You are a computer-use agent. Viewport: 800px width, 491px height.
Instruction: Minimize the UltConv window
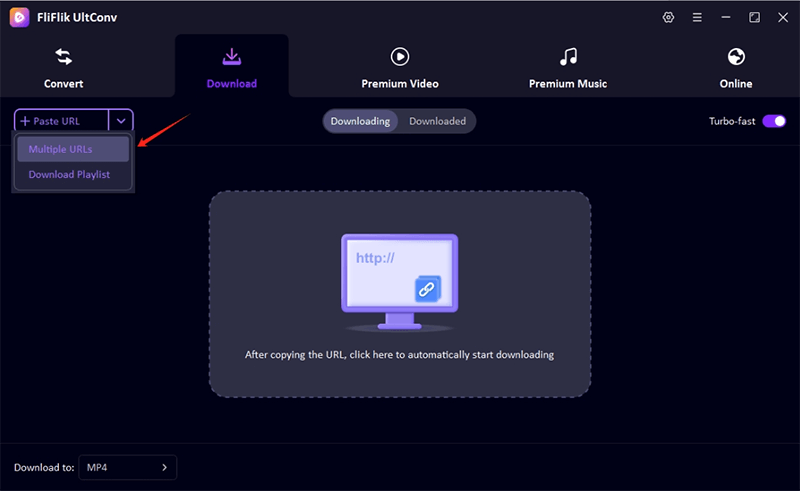coord(726,17)
